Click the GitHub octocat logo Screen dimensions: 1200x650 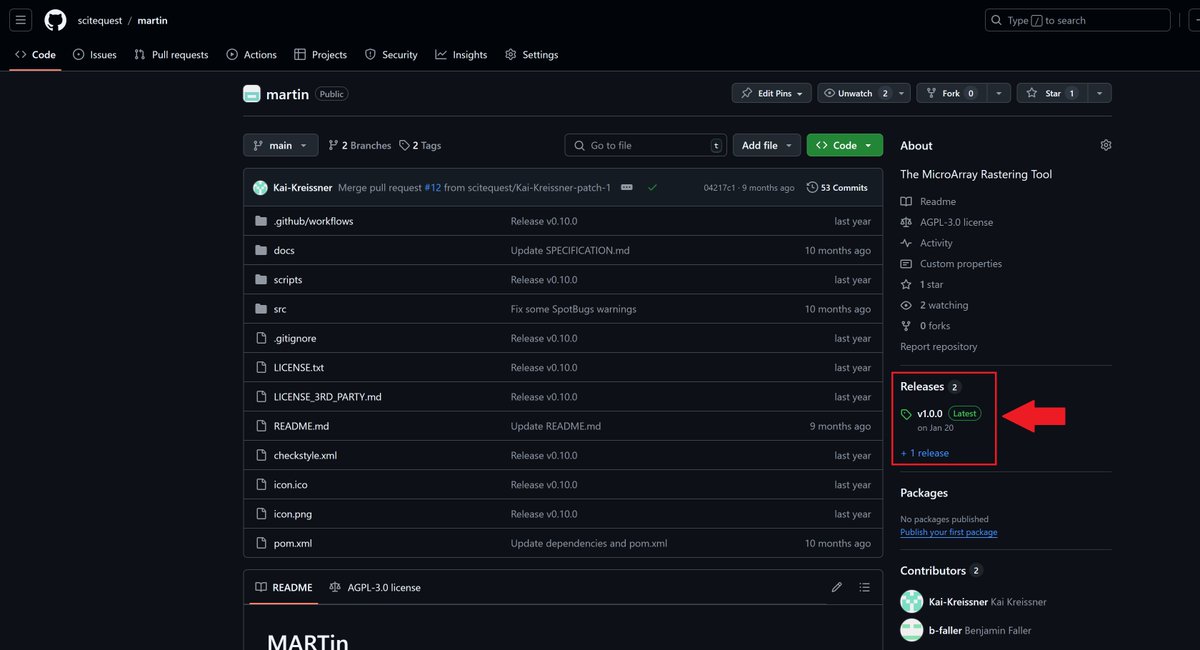click(55, 20)
